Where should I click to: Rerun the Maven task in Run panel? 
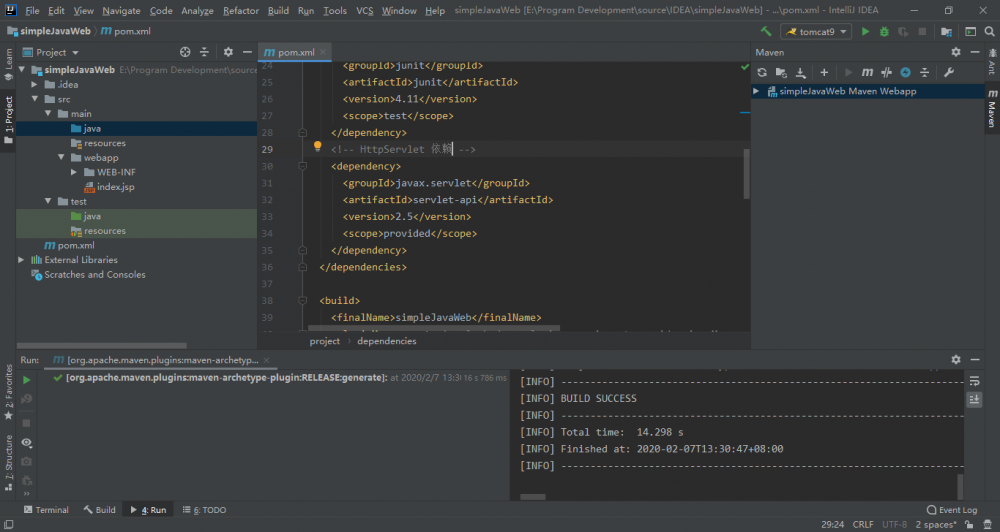point(27,380)
